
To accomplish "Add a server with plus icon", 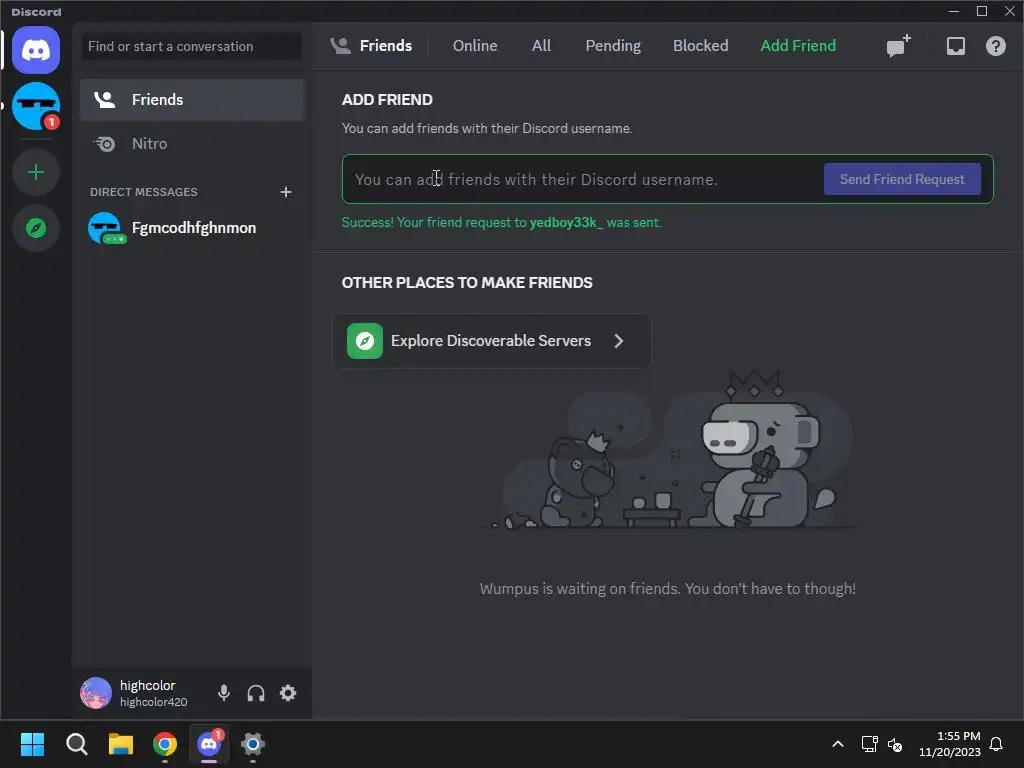I will tap(36, 172).
